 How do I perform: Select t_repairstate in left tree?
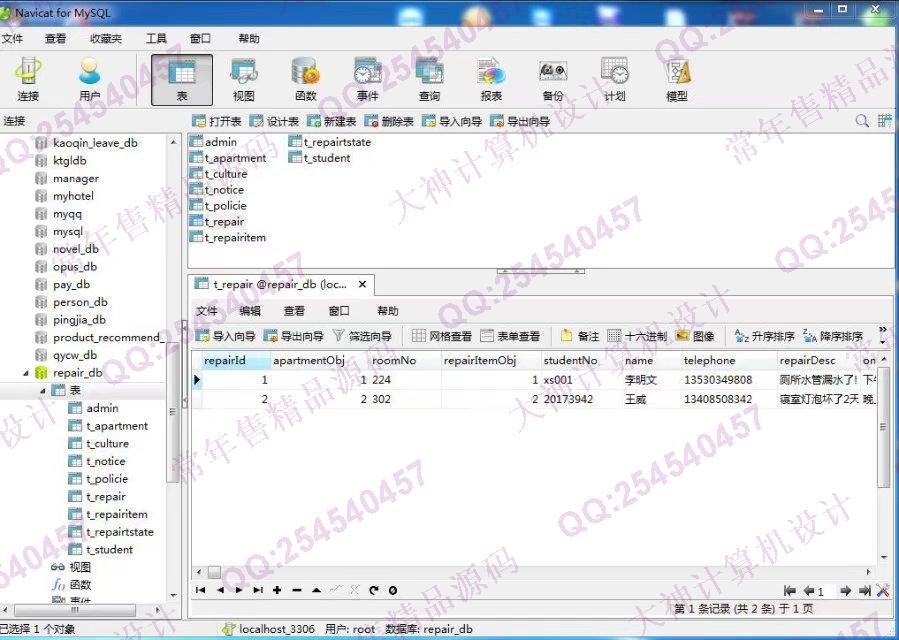(x=120, y=532)
